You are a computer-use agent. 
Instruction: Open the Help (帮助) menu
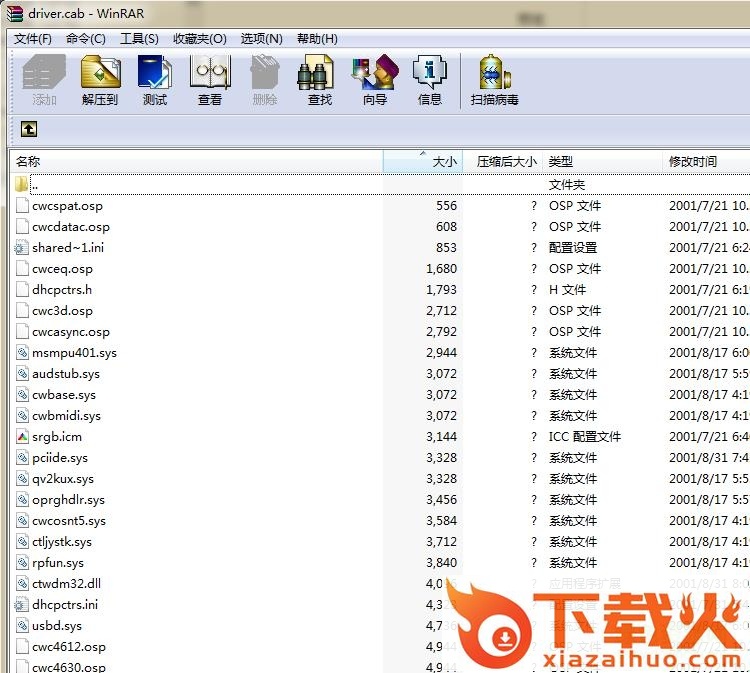tap(317, 39)
